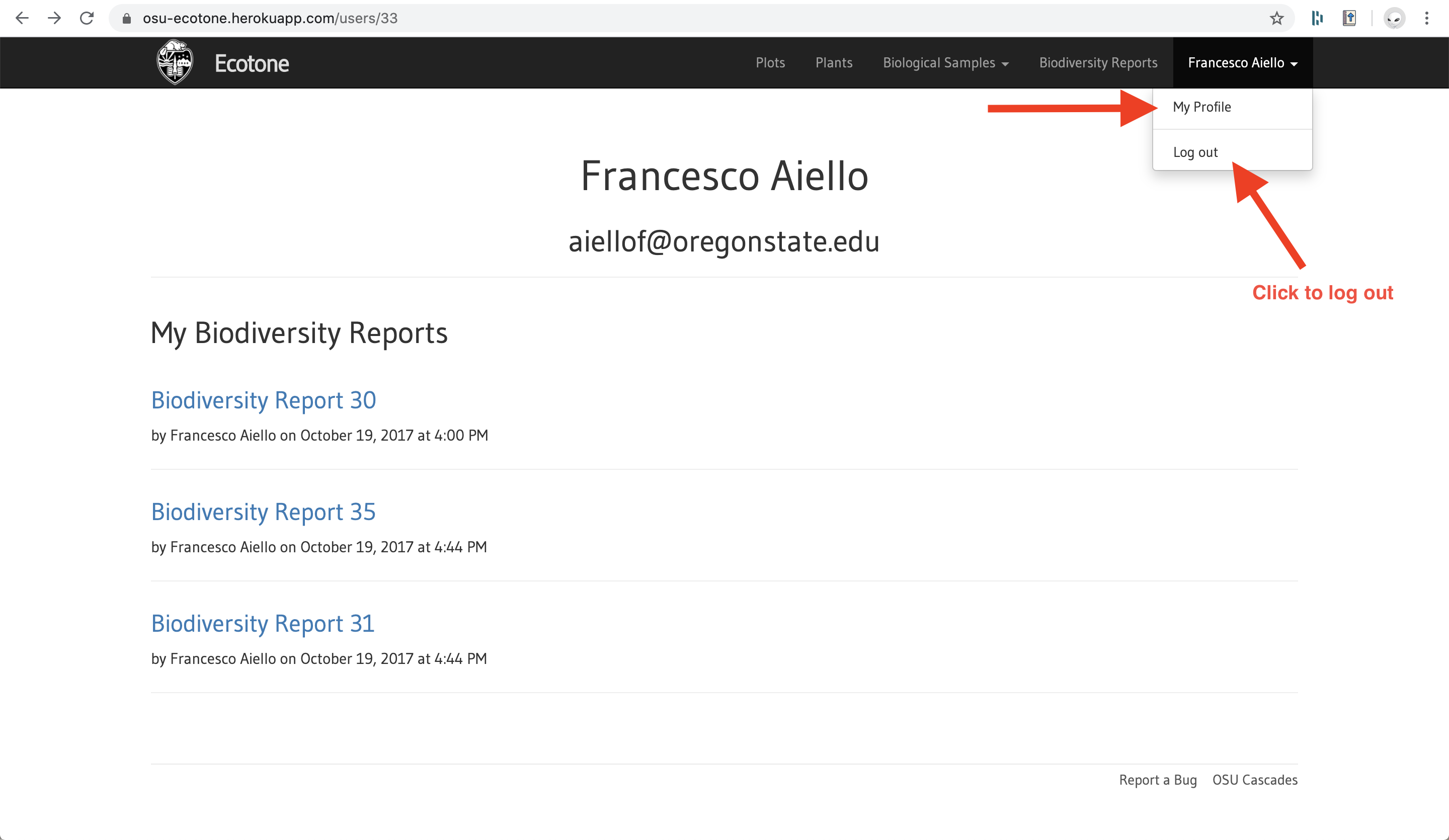
Task: Click Biodiversity Report 35 link
Action: pos(263,512)
